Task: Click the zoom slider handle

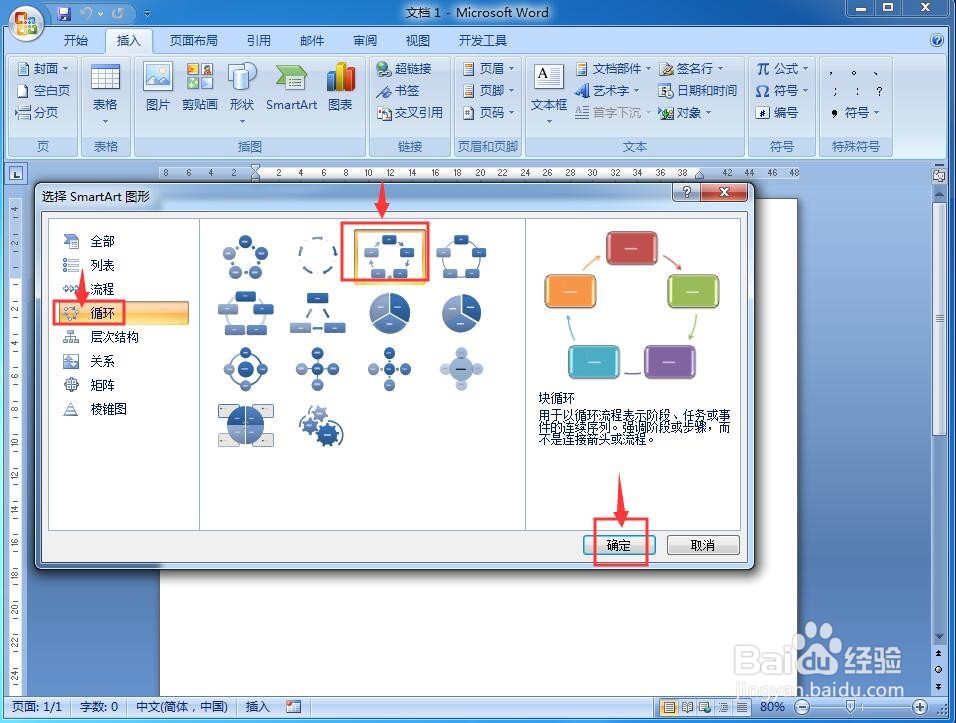Action: point(850,707)
